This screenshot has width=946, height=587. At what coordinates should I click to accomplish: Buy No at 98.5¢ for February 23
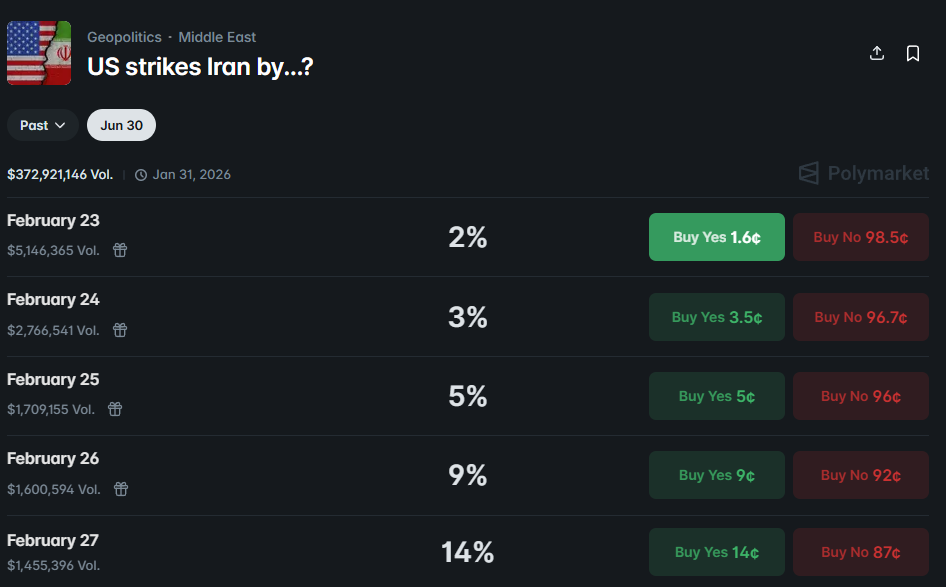tap(860, 237)
